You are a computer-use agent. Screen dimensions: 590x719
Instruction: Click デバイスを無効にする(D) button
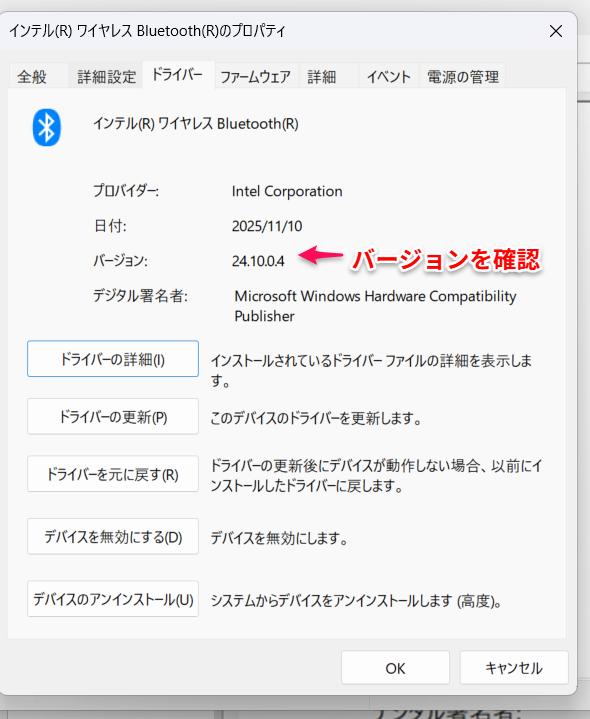pyautogui.click(x=113, y=536)
